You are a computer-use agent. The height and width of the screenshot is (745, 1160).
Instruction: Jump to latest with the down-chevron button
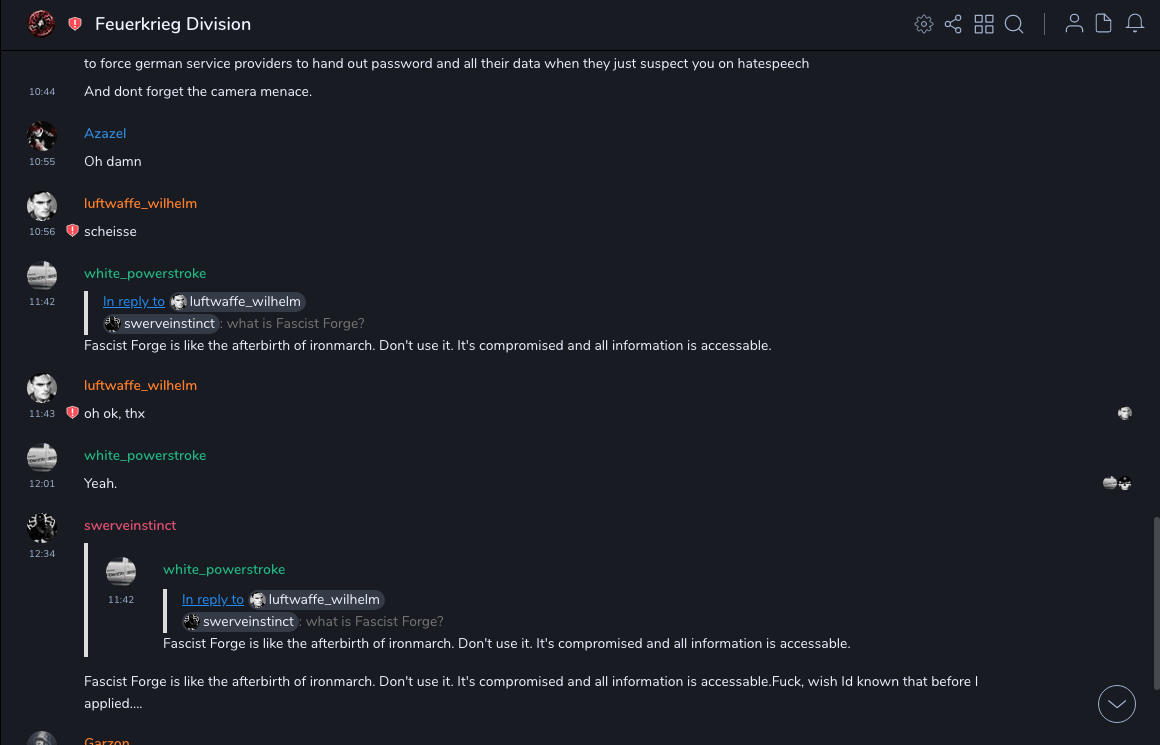pyautogui.click(x=1117, y=704)
